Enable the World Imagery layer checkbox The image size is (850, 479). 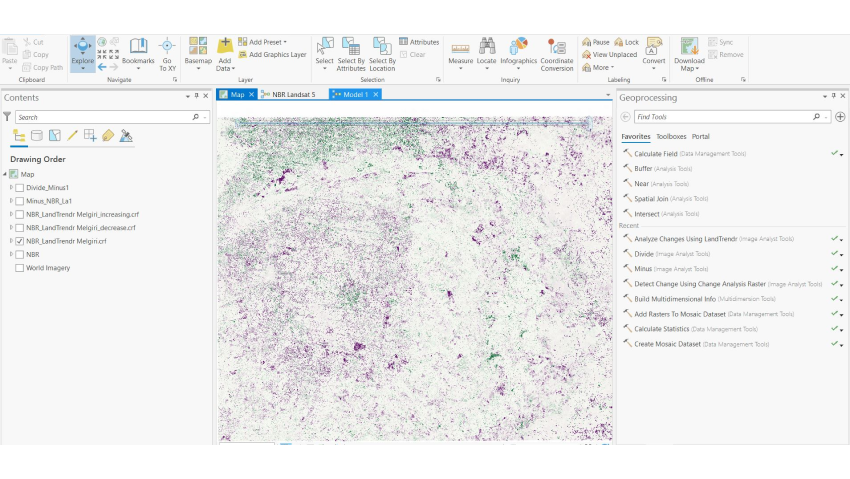coord(20,268)
